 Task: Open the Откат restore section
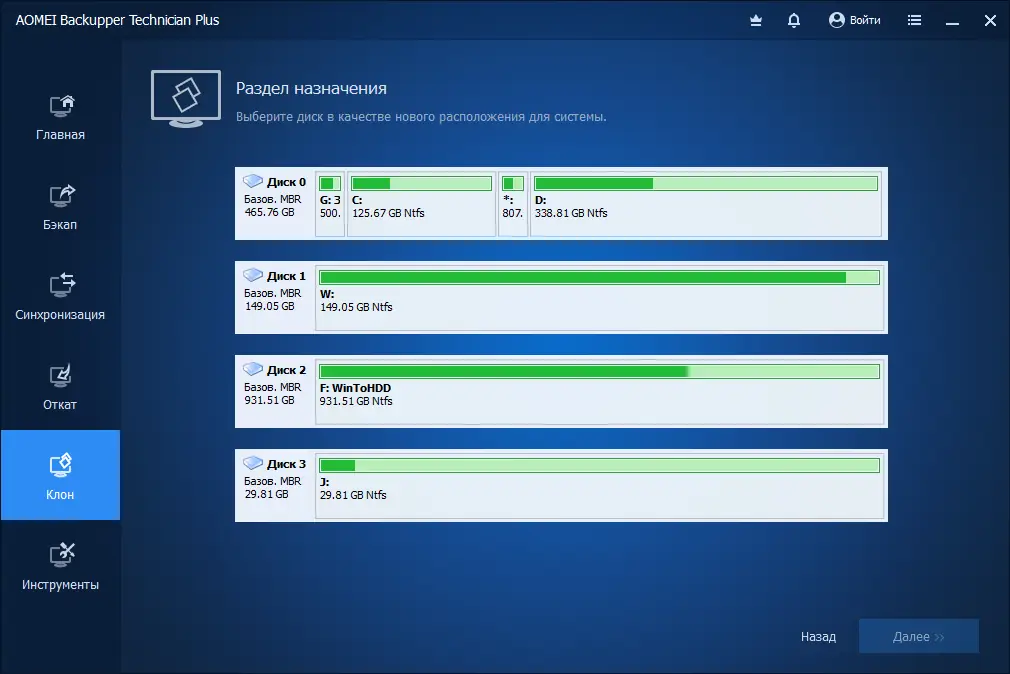[x=60, y=388]
